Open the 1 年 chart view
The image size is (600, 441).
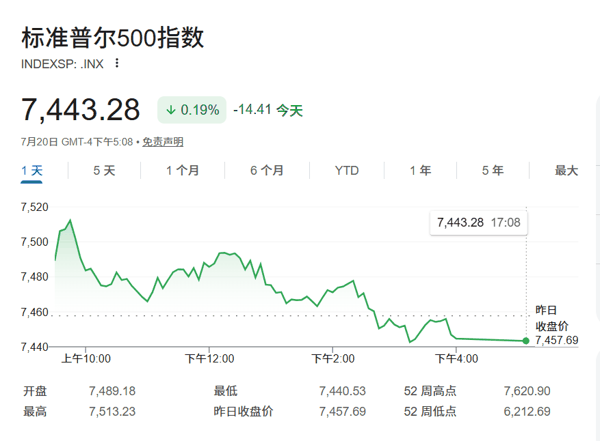(421, 170)
